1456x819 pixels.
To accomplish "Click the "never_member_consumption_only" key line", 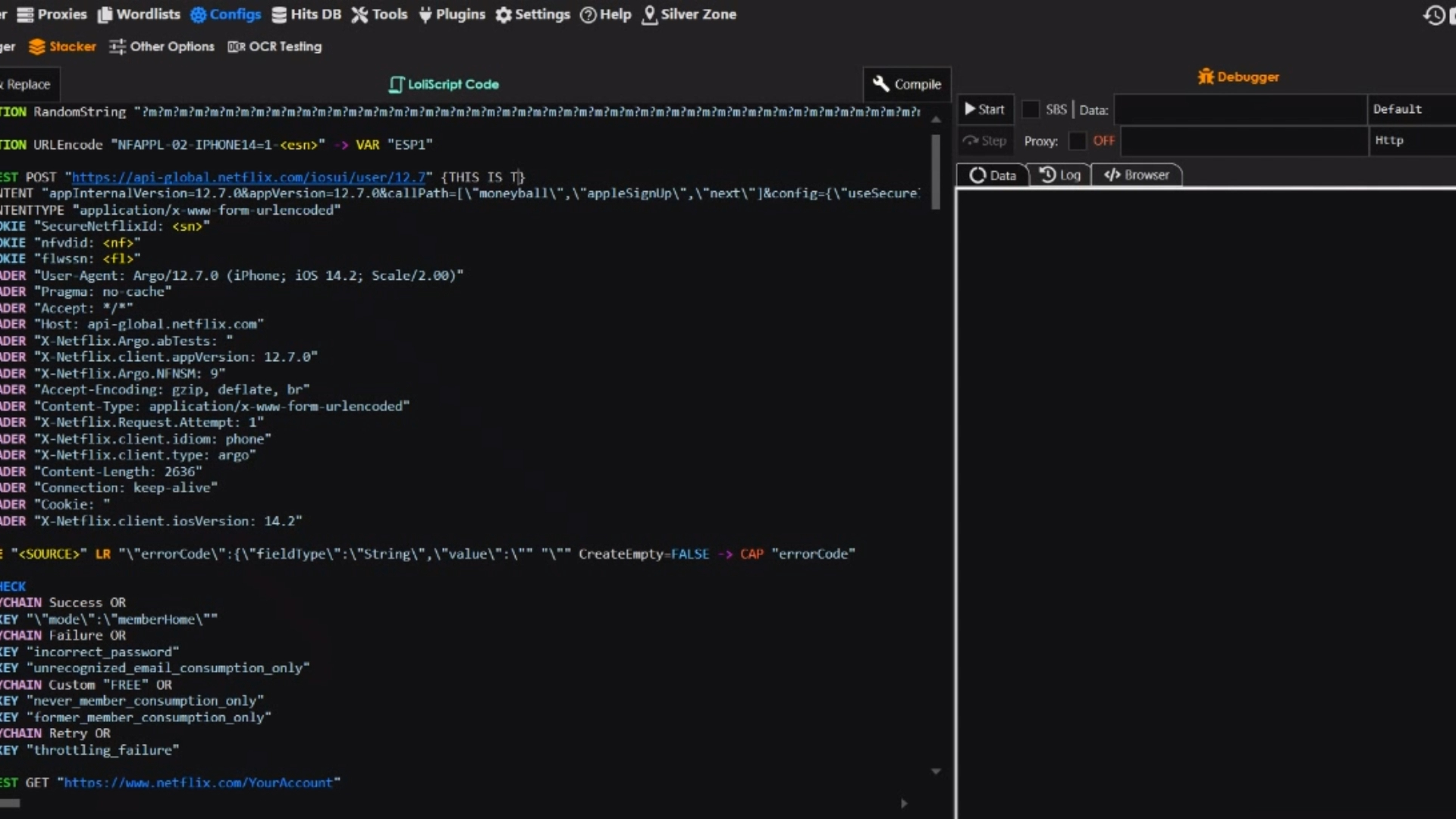I will (x=132, y=701).
